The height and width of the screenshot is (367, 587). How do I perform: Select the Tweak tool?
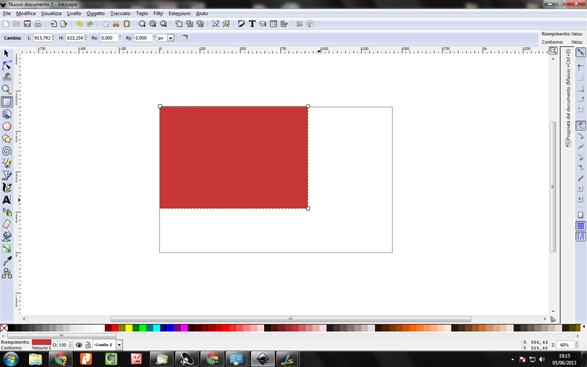click(6, 78)
